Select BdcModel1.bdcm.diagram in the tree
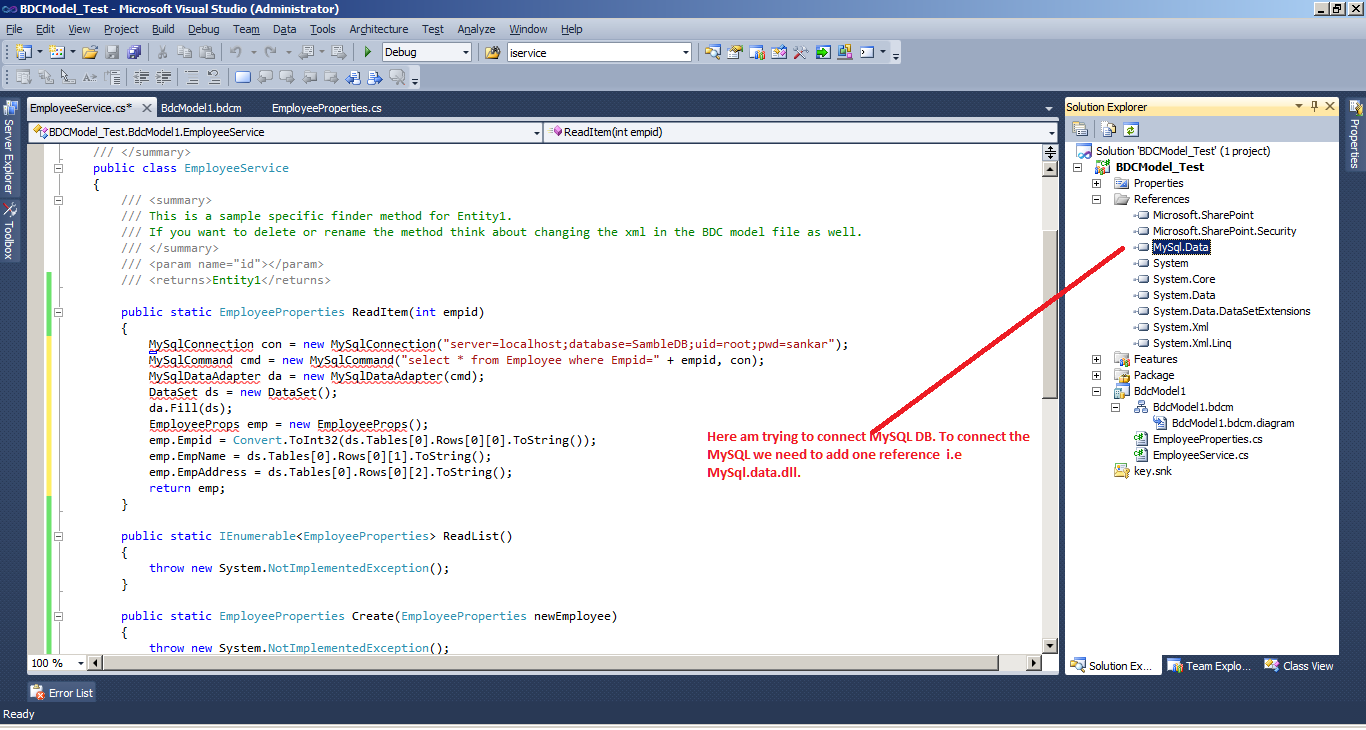The height and width of the screenshot is (730, 1366). coord(1233,423)
